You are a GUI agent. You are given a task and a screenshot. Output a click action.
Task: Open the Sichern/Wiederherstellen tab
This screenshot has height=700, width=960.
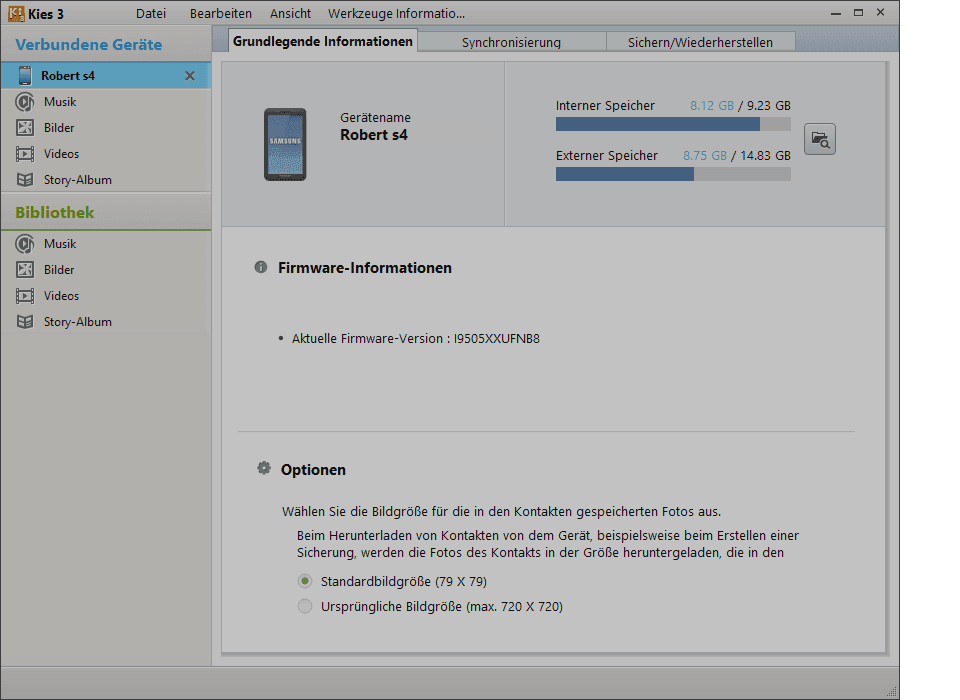pyautogui.click(x=700, y=42)
